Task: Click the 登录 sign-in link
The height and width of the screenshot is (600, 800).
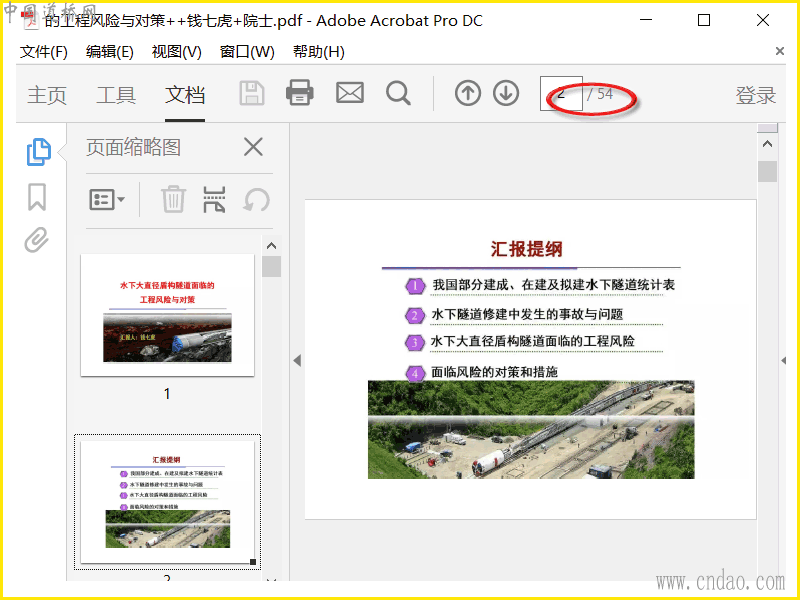Action: (x=756, y=95)
